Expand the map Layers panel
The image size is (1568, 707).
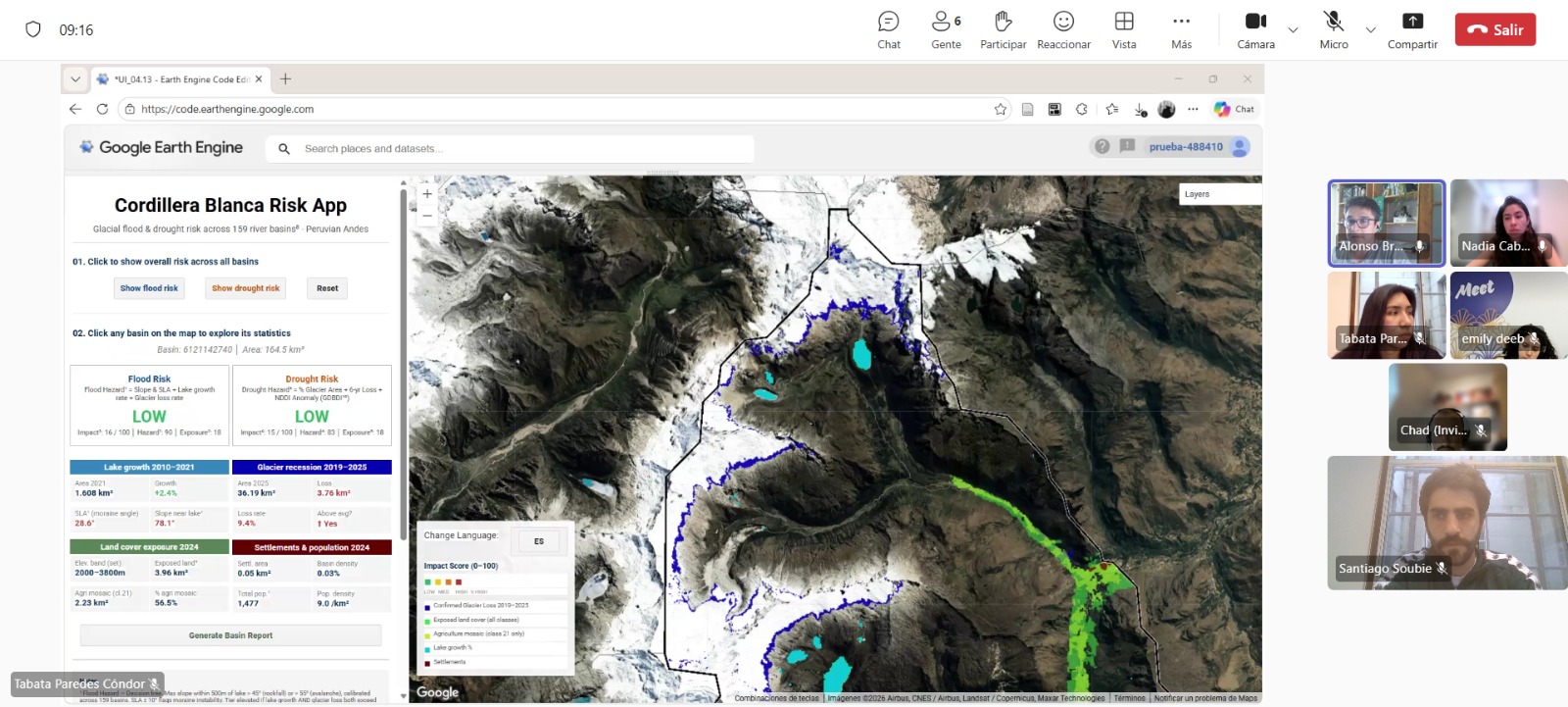point(1218,194)
